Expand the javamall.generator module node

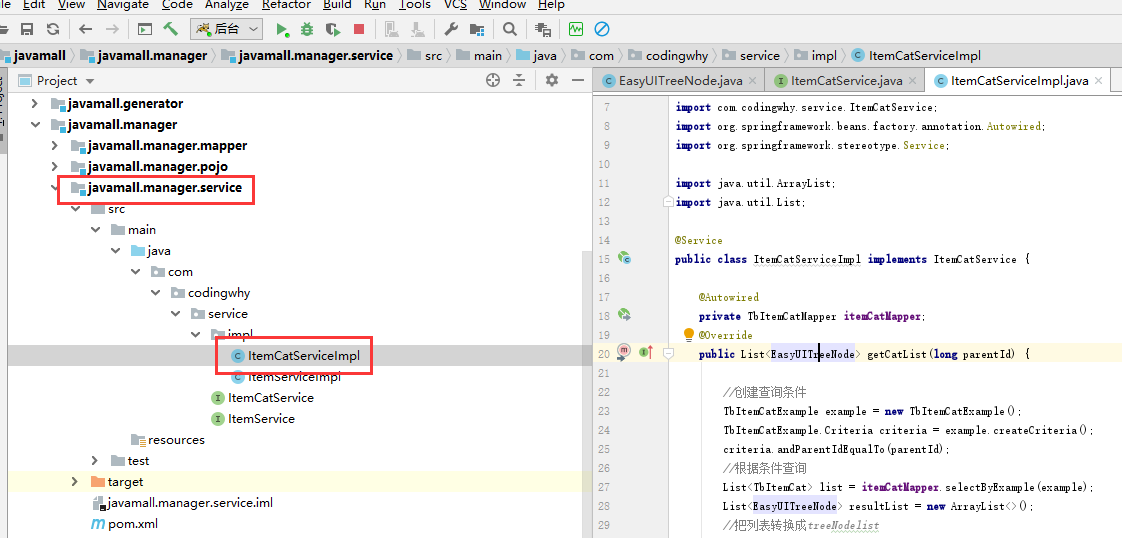point(35,104)
